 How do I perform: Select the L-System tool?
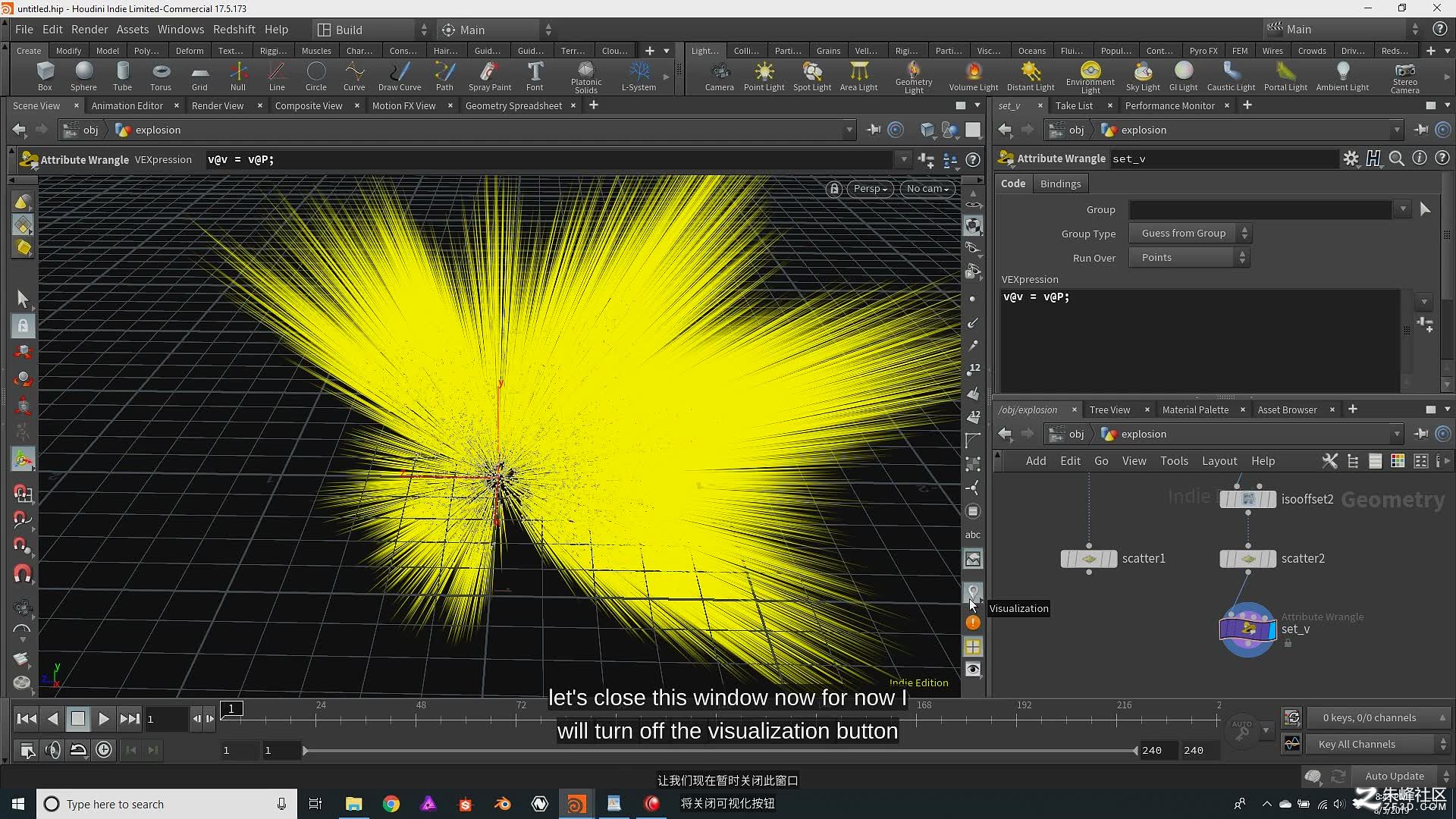(x=639, y=77)
